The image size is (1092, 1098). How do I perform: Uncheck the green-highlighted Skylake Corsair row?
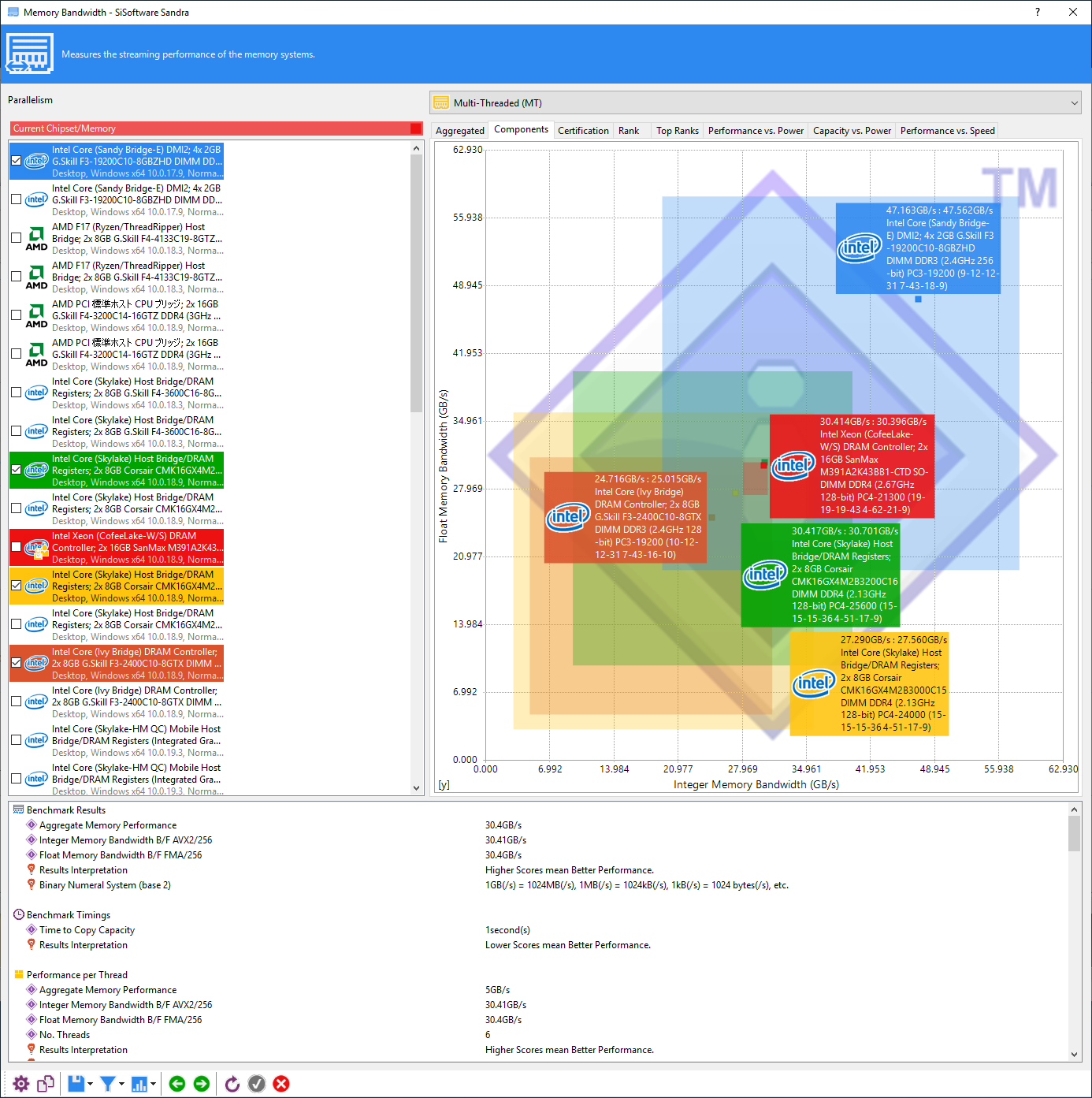[16, 470]
